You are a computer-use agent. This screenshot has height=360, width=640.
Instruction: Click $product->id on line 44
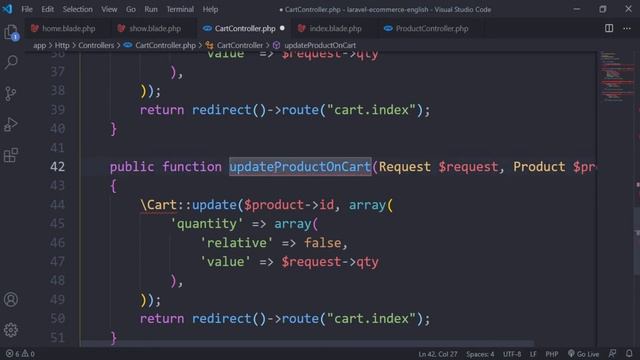pyautogui.click(x=289, y=204)
